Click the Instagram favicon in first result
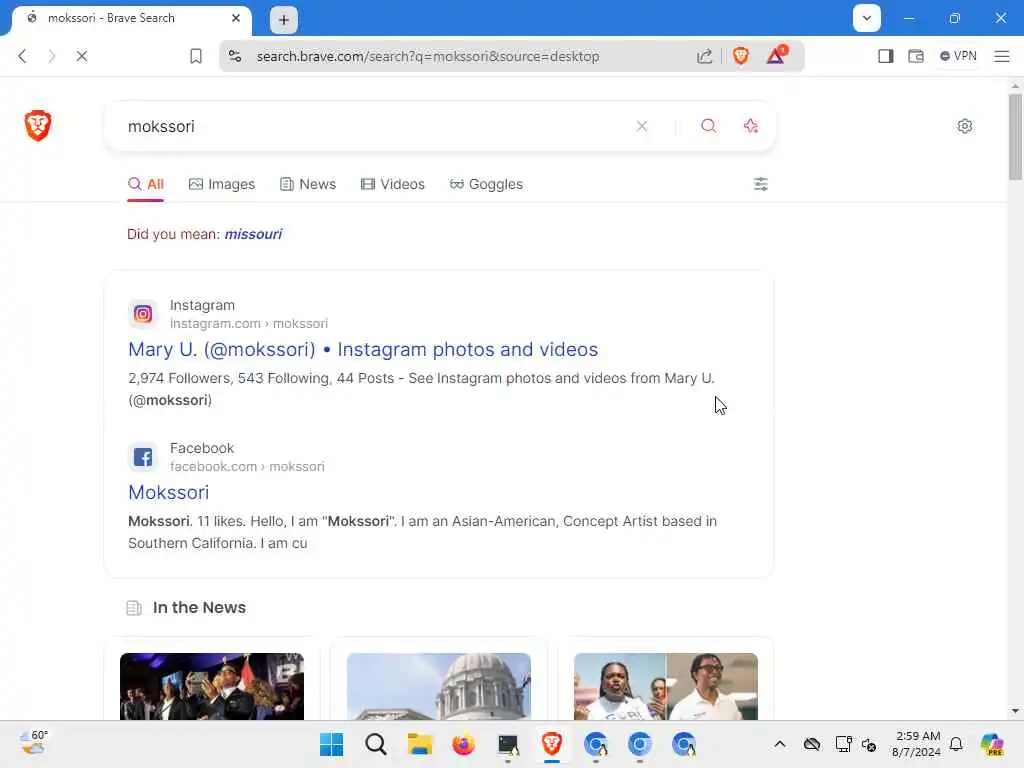This screenshot has height=768, width=1024. 143,314
